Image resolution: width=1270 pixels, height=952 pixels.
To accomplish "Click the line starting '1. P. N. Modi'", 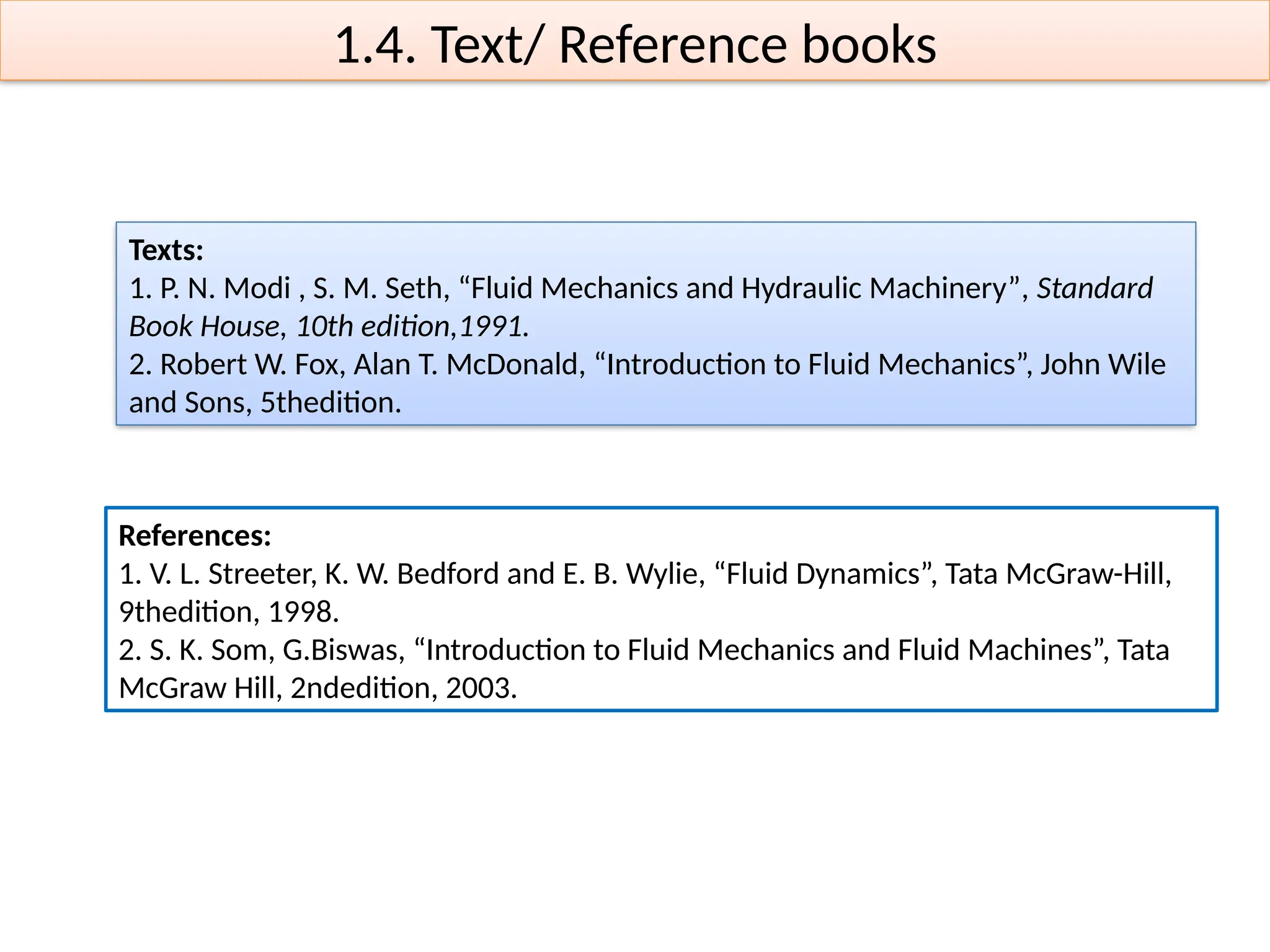I will point(641,289).
